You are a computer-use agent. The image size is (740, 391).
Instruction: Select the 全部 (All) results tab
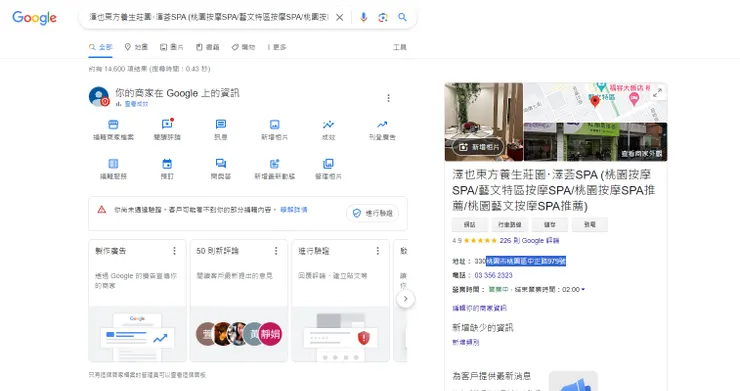click(x=101, y=47)
